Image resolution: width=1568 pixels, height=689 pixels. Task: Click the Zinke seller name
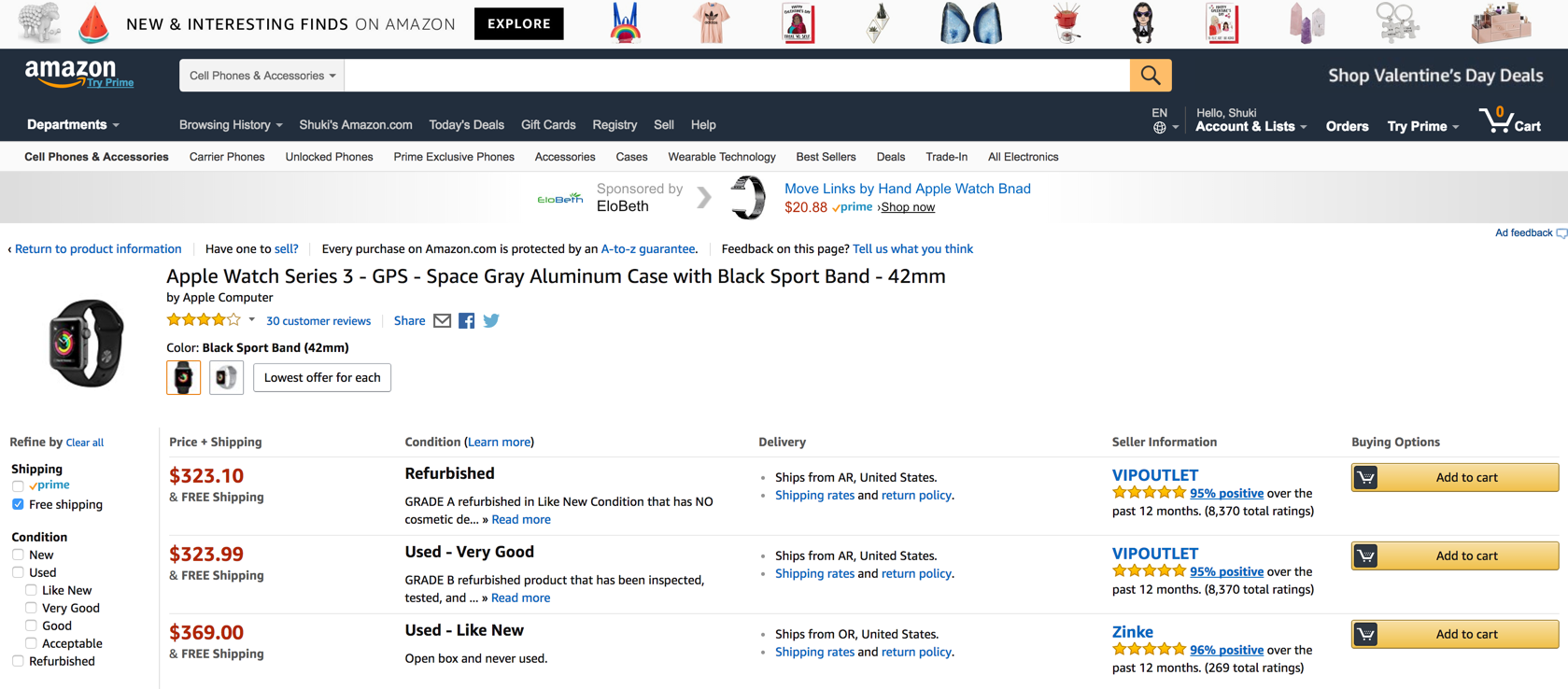(x=1133, y=632)
